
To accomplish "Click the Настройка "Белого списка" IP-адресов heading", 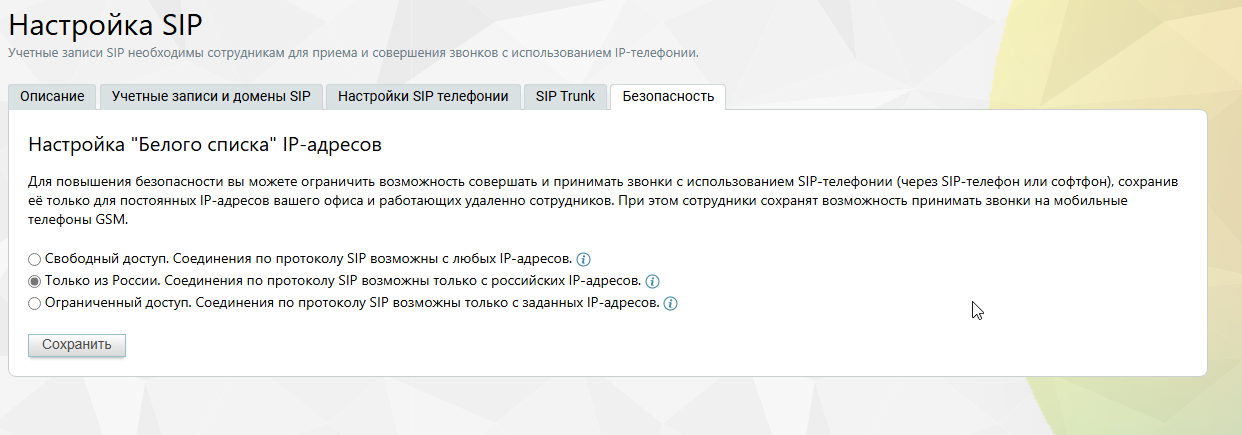I will click(x=205, y=146).
